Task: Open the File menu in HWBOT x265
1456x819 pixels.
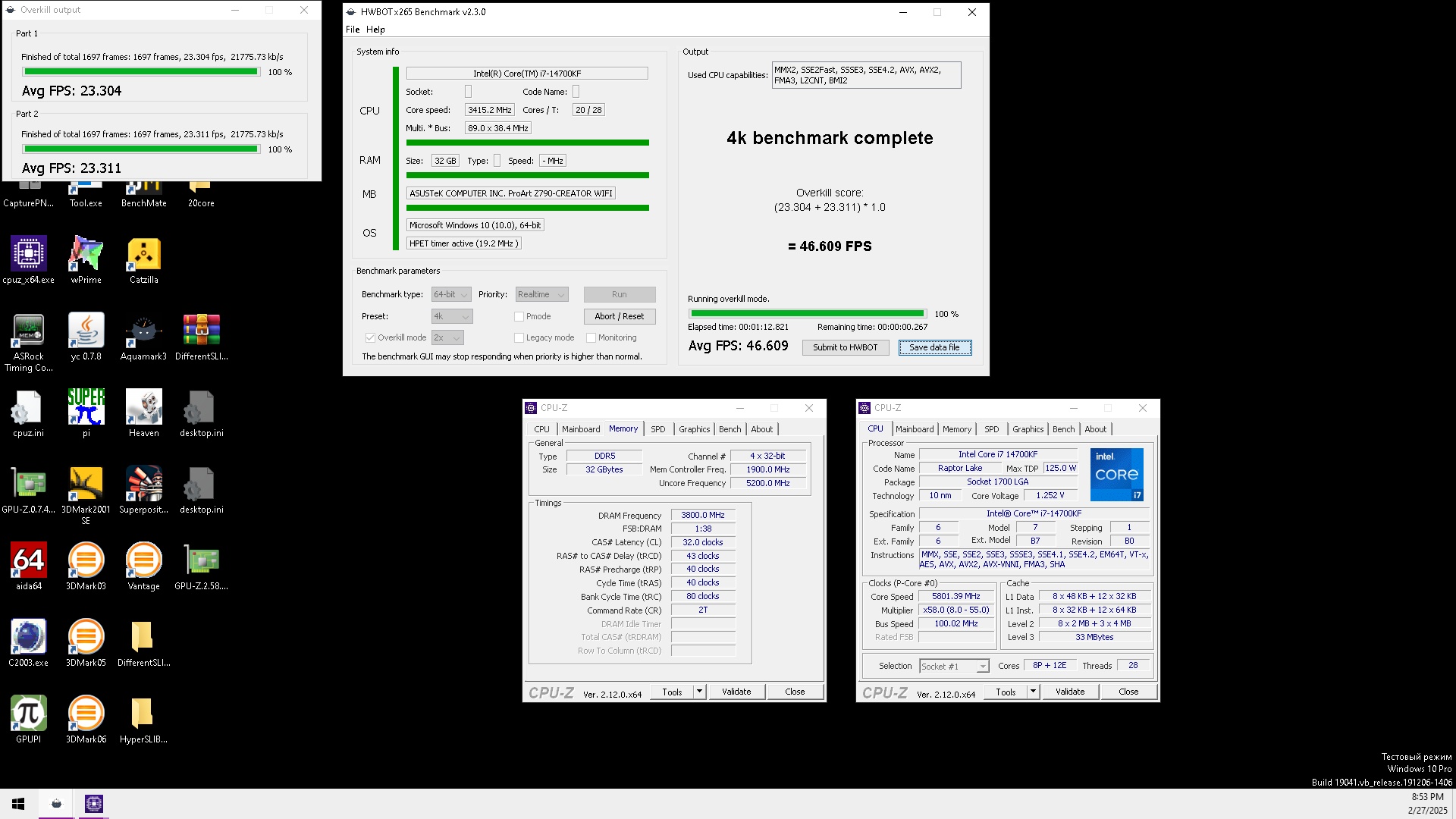Action: click(353, 30)
